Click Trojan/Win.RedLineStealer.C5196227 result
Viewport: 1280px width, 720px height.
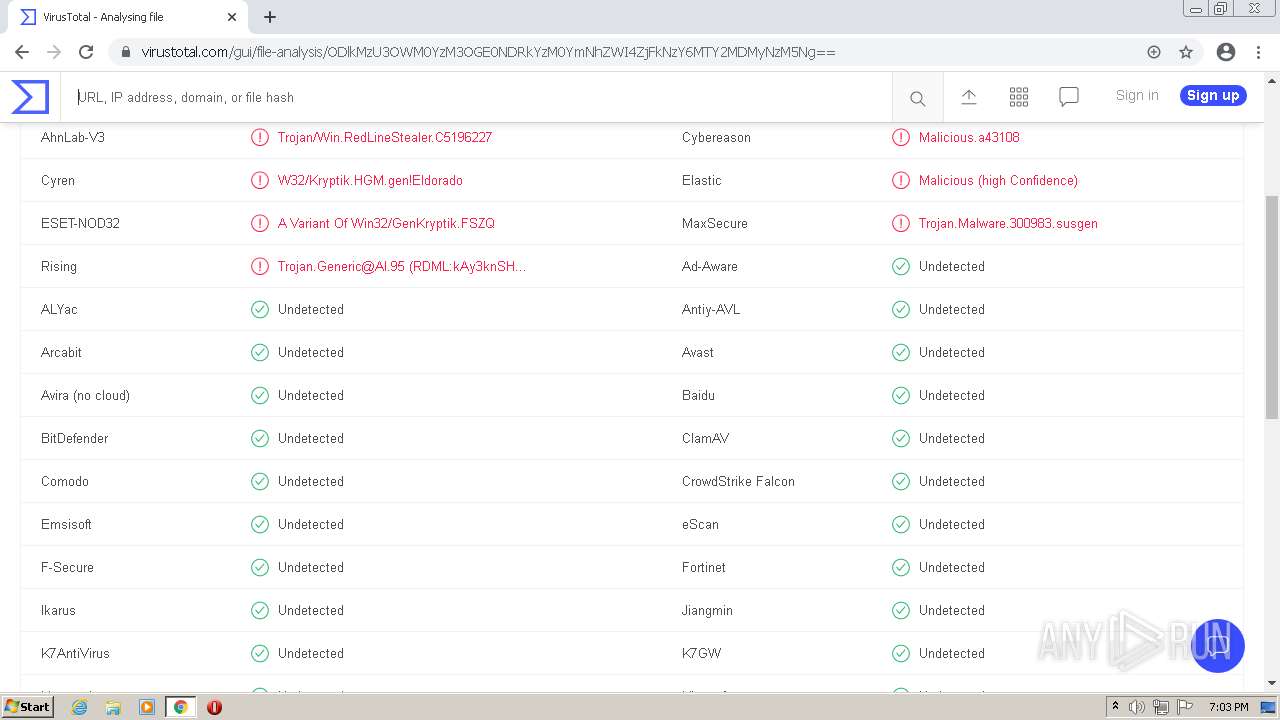pyautogui.click(x=385, y=137)
